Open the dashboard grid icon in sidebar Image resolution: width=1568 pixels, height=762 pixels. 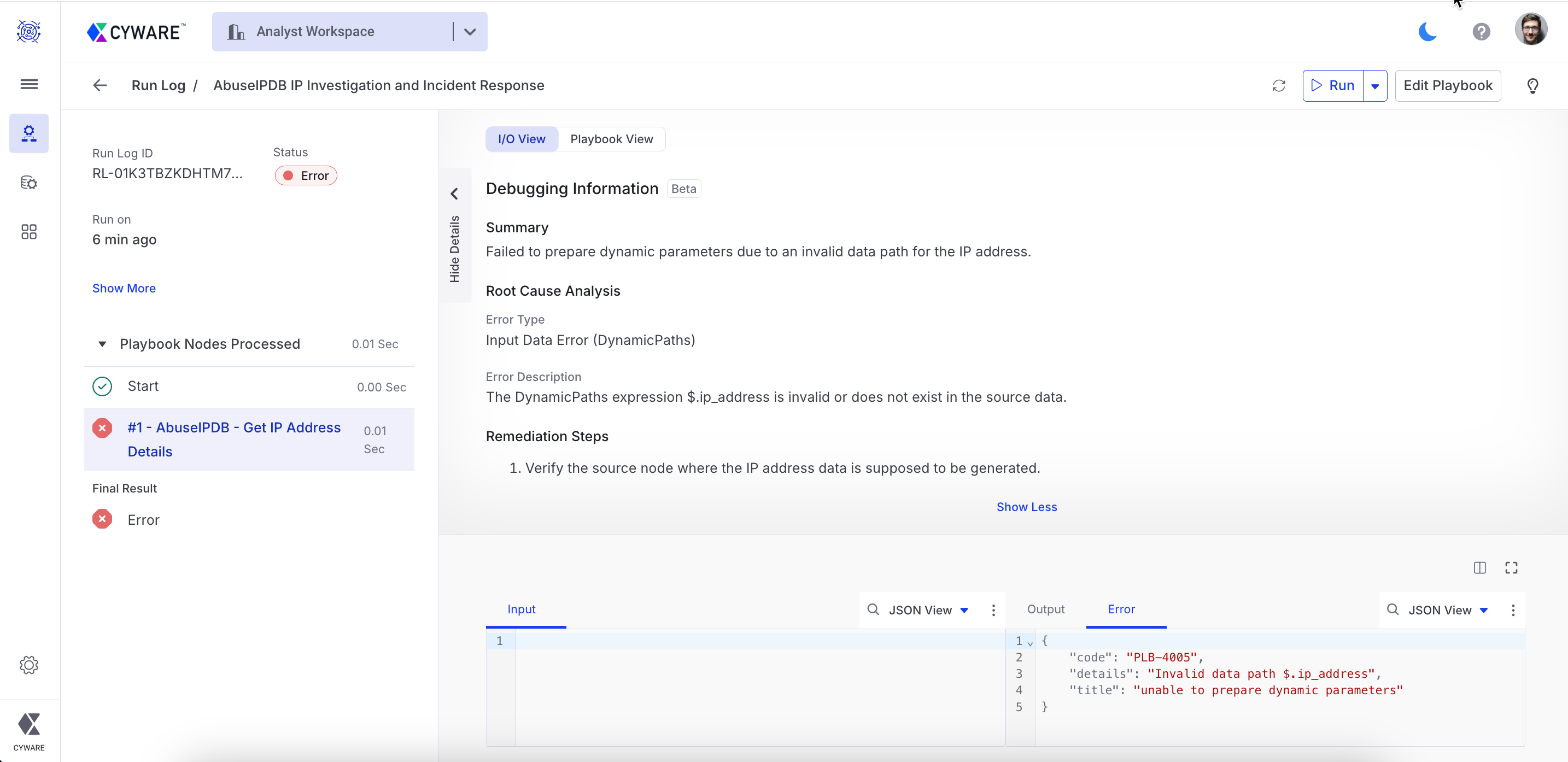(28, 232)
